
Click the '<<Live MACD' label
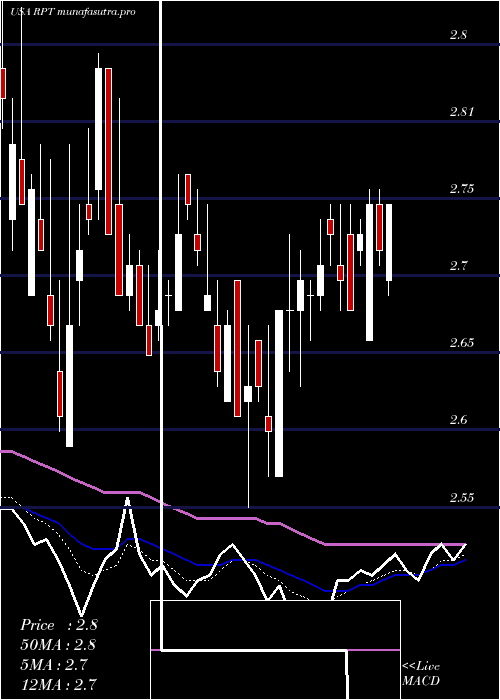pos(421,674)
